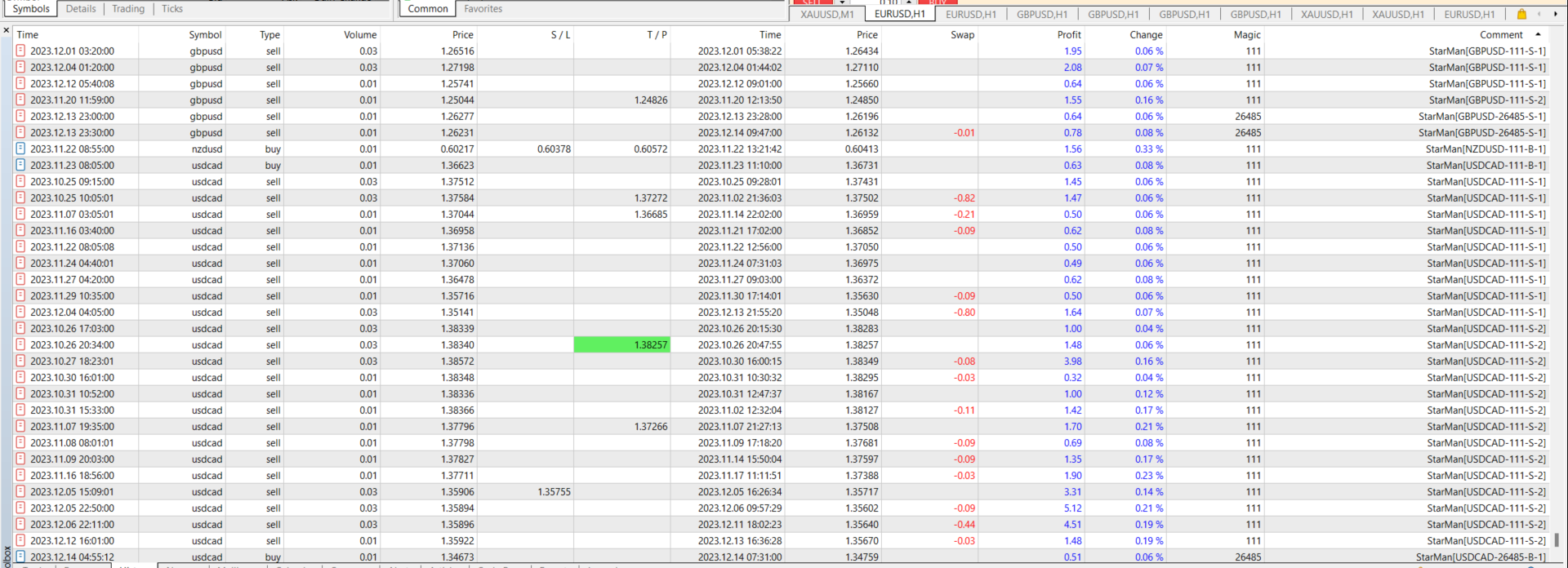Toggle the sort arrow on the Comment column
The width and height of the screenshot is (1568, 568).
(1539, 34)
